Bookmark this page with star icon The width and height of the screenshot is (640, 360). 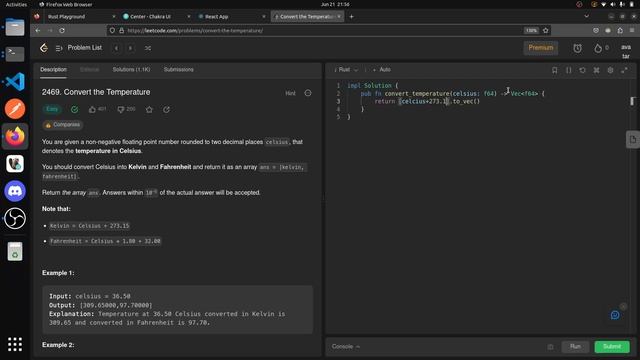545,31
